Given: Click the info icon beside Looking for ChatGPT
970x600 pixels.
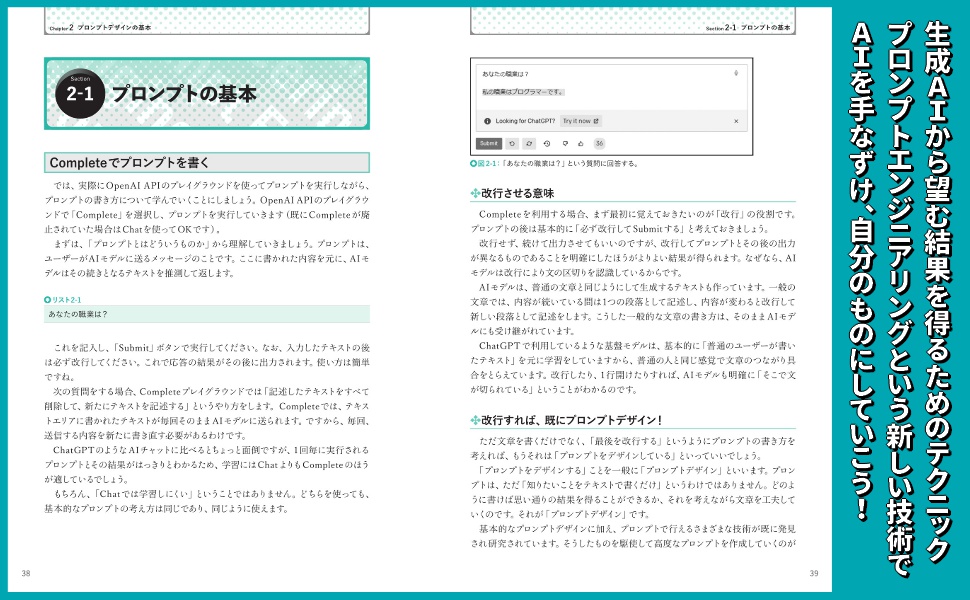Looking at the screenshot, I should [x=487, y=120].
